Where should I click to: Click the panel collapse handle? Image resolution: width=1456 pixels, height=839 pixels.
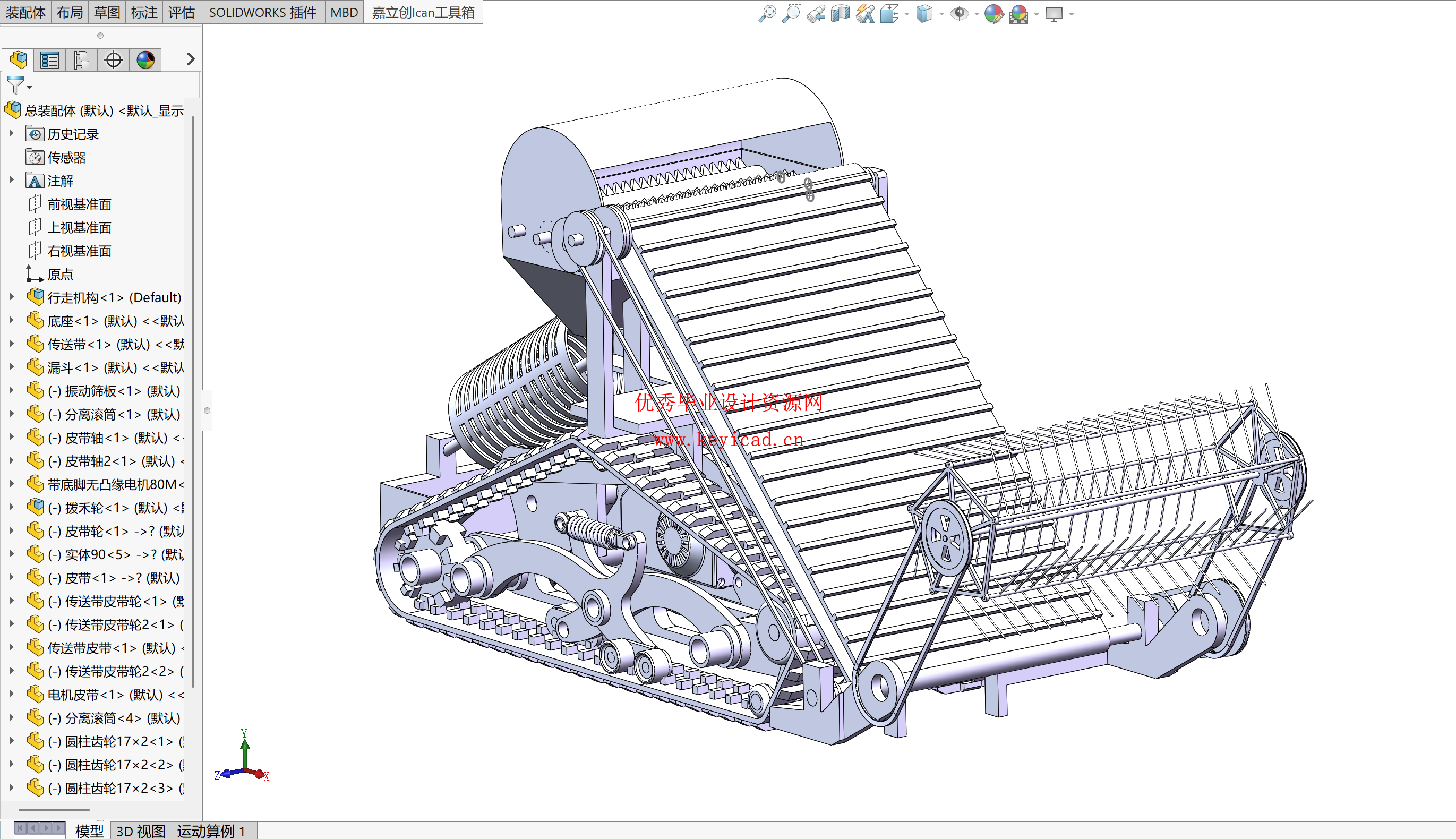click(208, 410)
